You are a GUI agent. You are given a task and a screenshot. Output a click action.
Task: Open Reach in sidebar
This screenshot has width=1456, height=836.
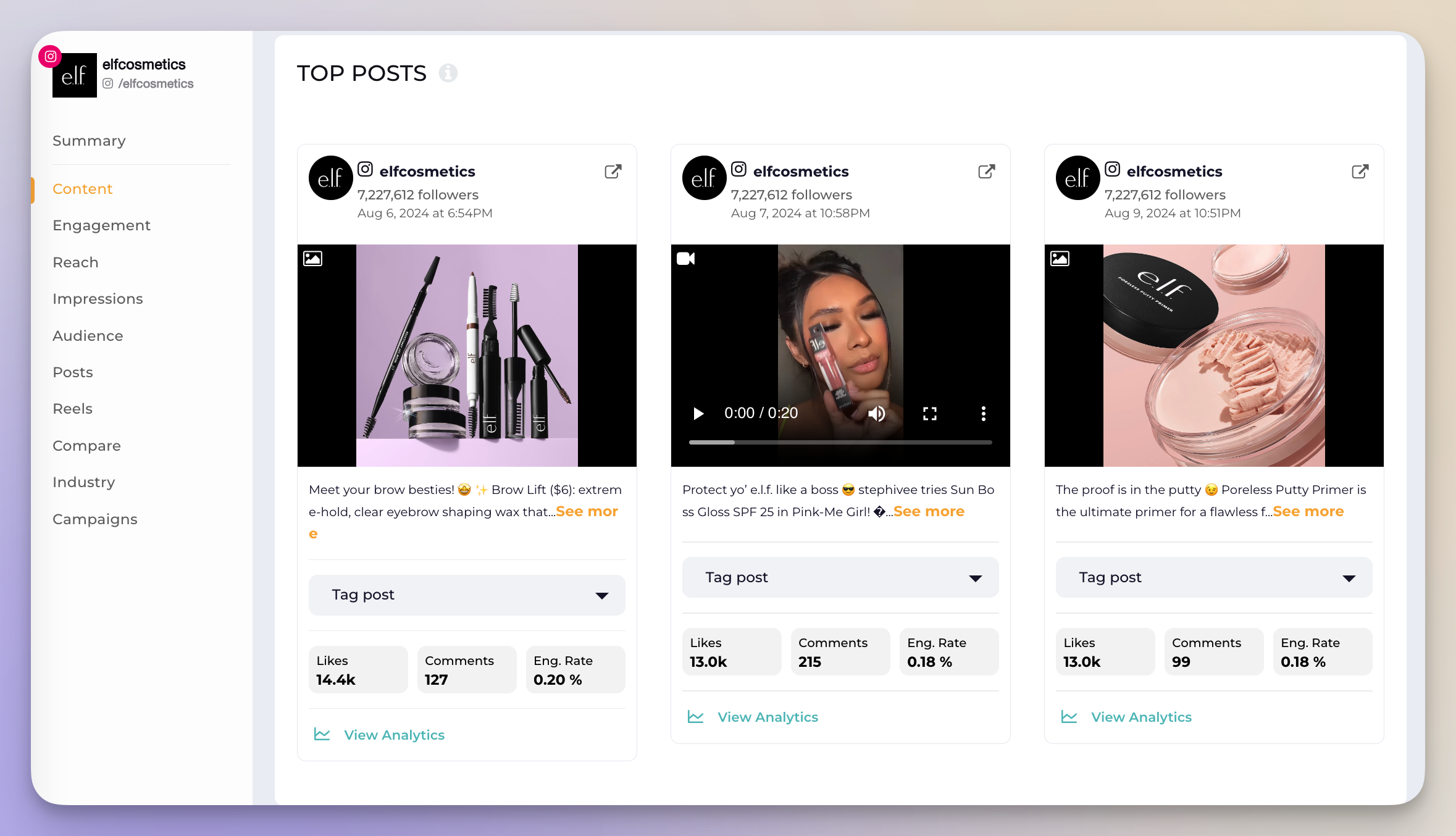(x=75, y=262)
